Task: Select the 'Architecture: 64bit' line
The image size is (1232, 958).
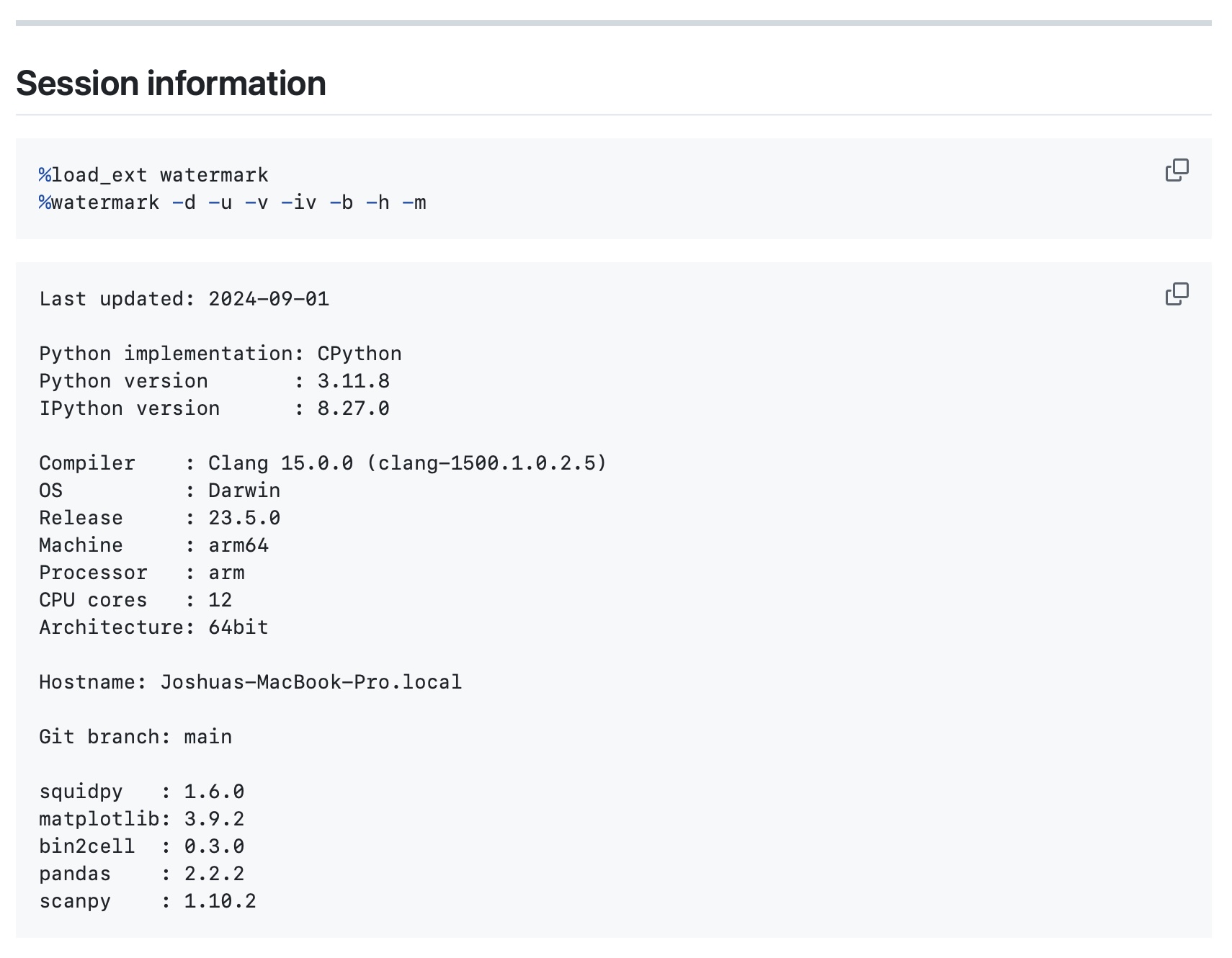Action: pyautogui.click(x=154, y=627)
